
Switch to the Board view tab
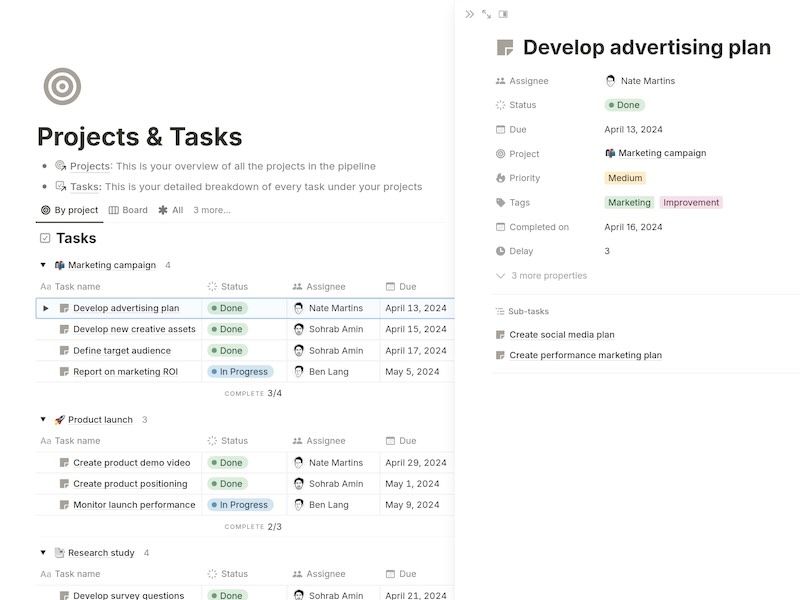(128, 210)
